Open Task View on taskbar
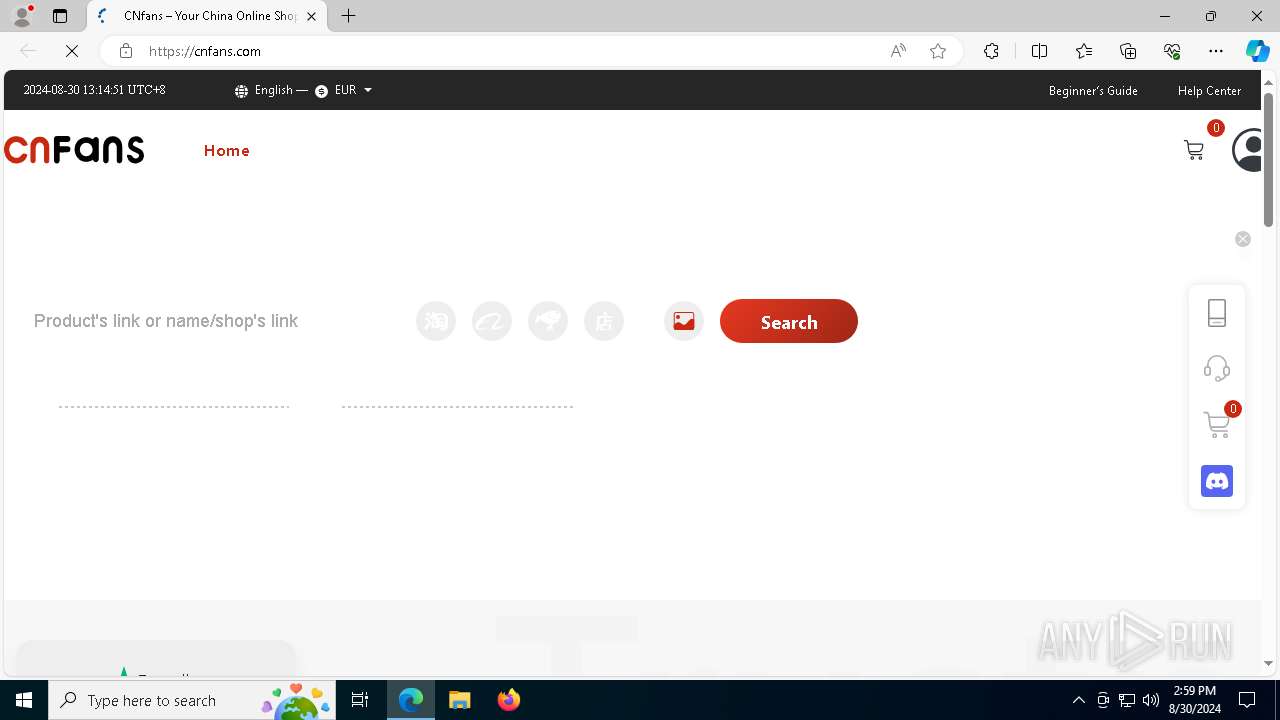 pyautogui.click(x=360, y=700)
